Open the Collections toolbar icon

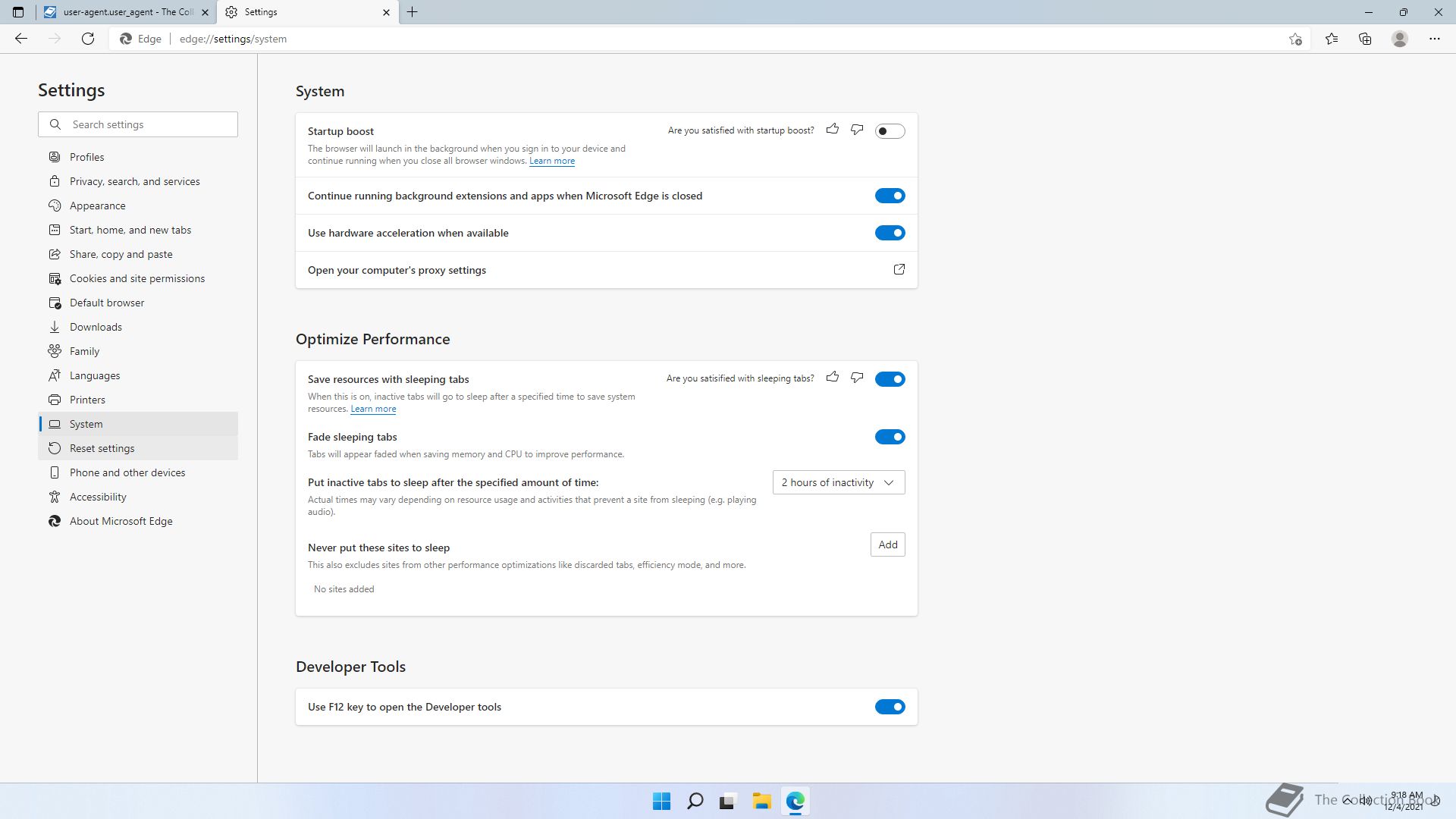1365,39
